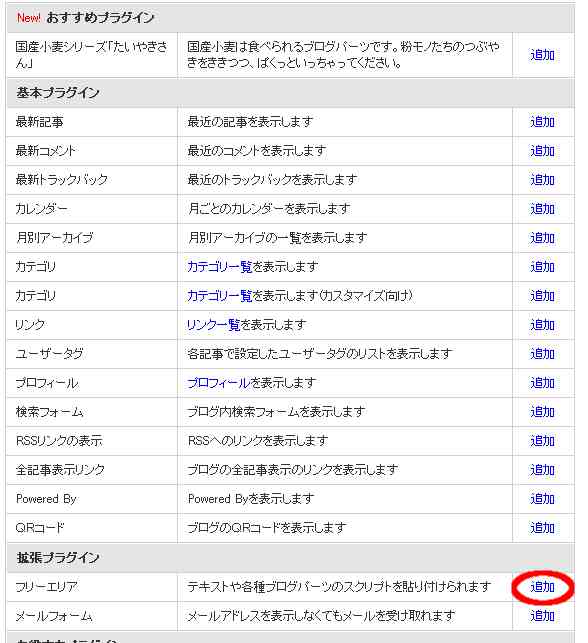Click the ユーザータグ plugin name

(49, 354)
